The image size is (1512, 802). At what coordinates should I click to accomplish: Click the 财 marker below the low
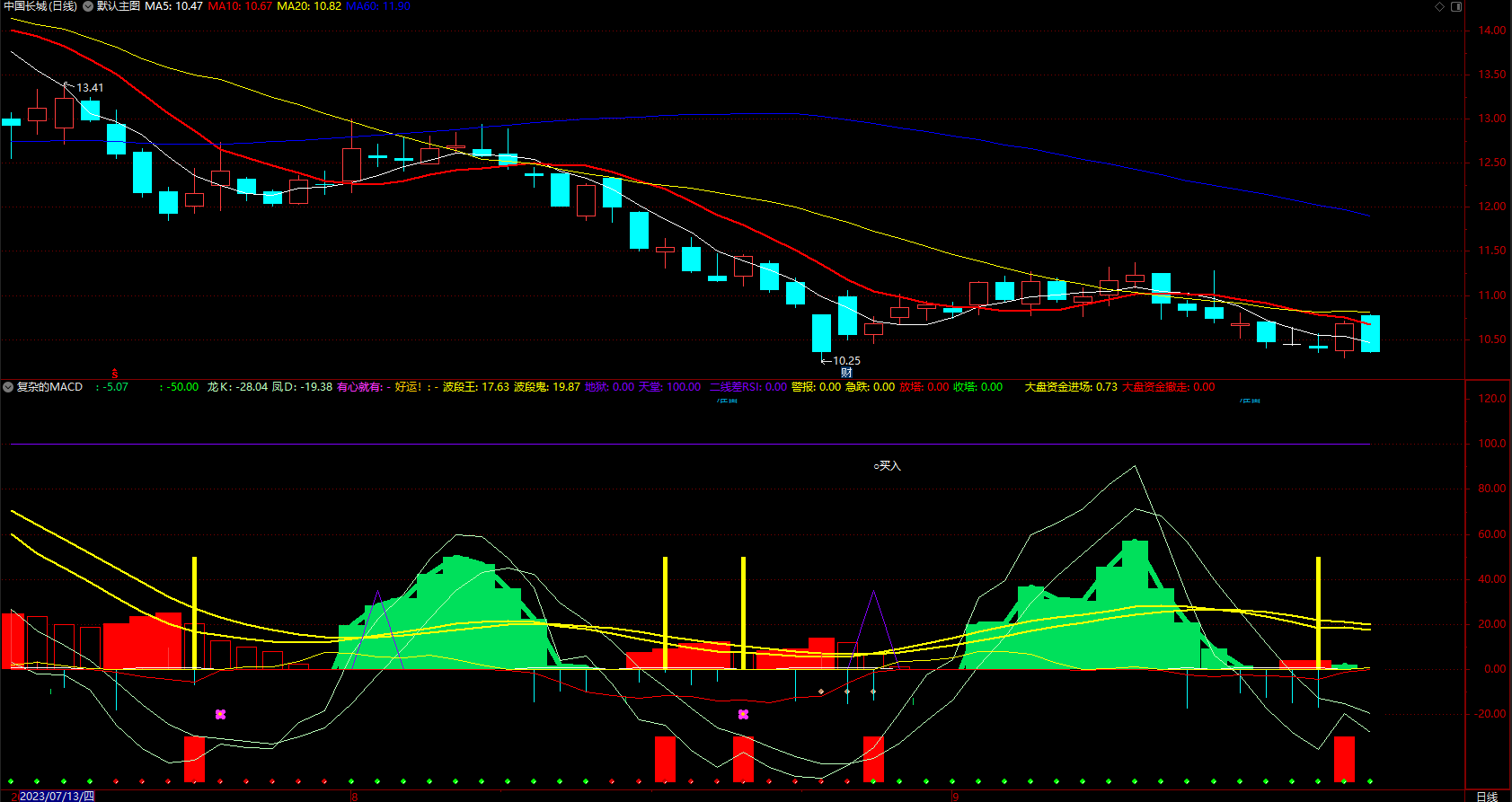(846, 373)
